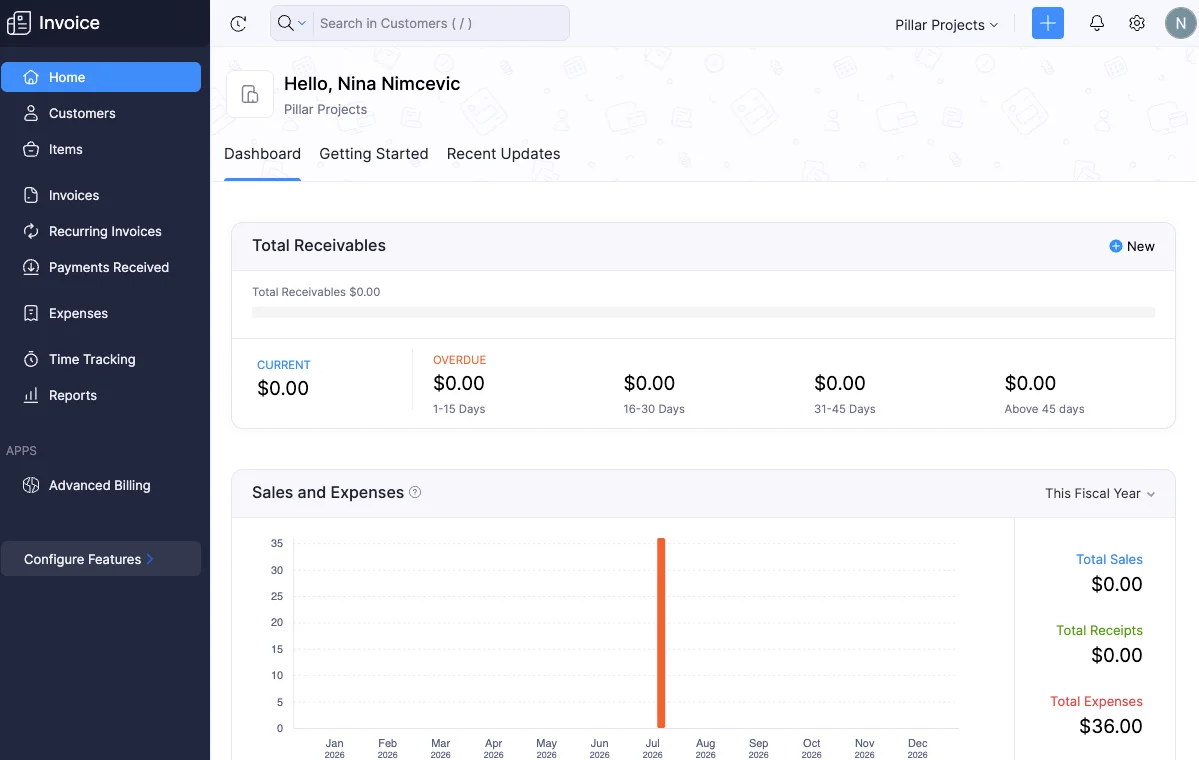The width and height of the screenshot is (1199, 760).
Task: Click the Reports bar chart icon
Action: (x=31, y=395)
